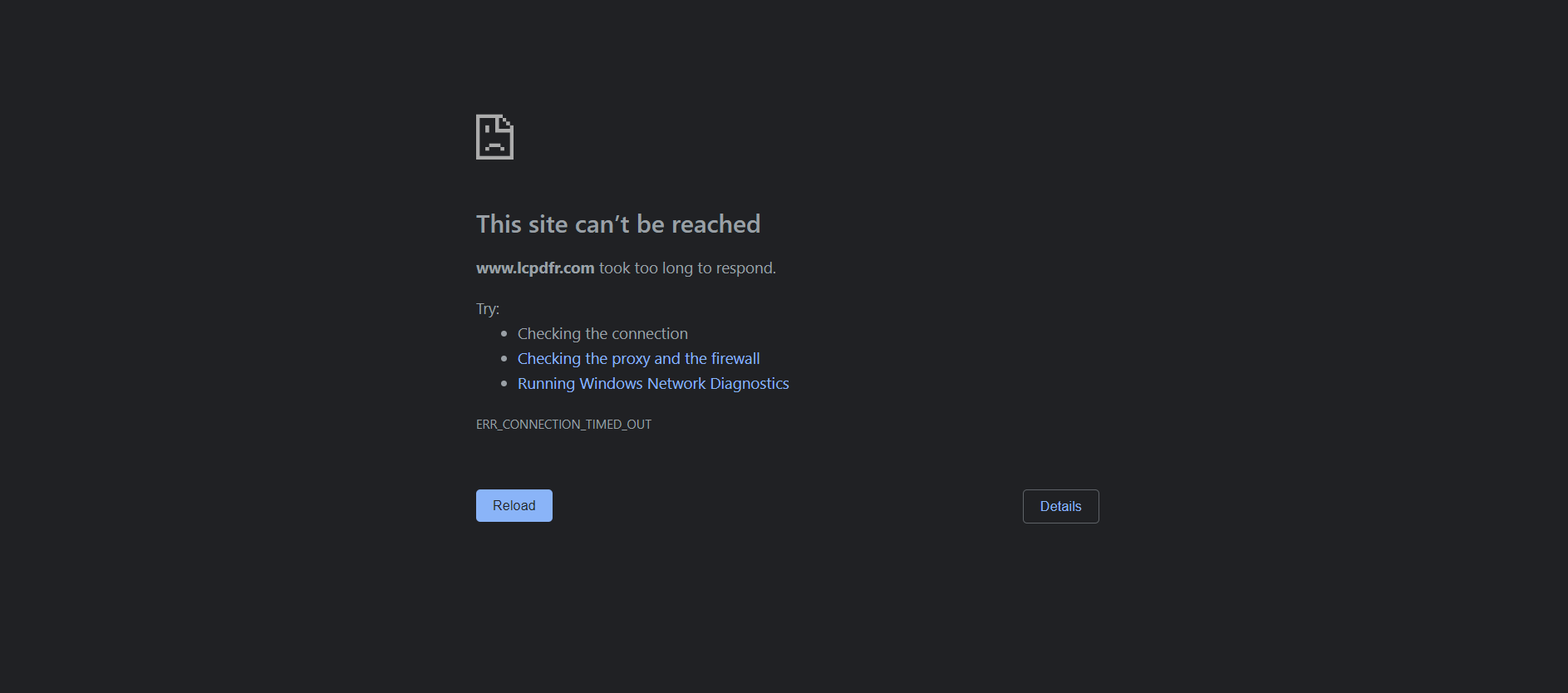
Task: Click the word 'firewall' in the proxy link
Action: [x=735, y=358]
